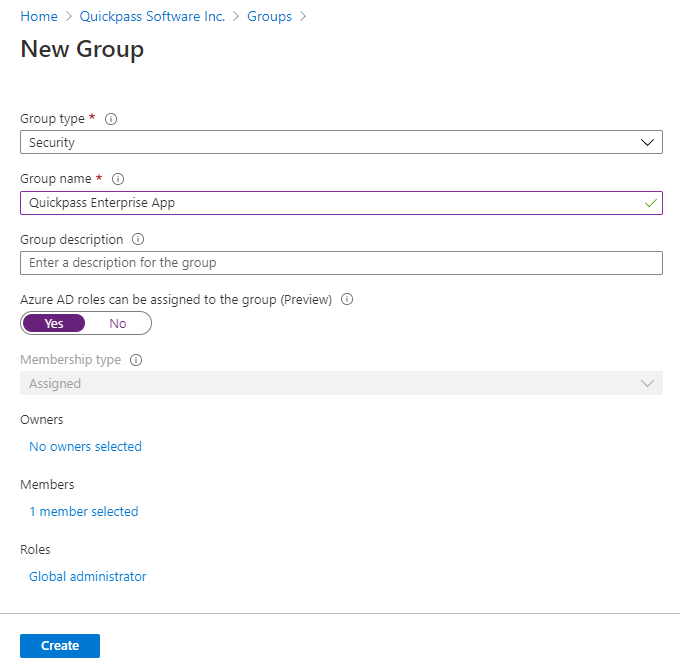Open Azure AD roles info tooltip icon
The image size is (680, 665).
click(x=347, y=299)
